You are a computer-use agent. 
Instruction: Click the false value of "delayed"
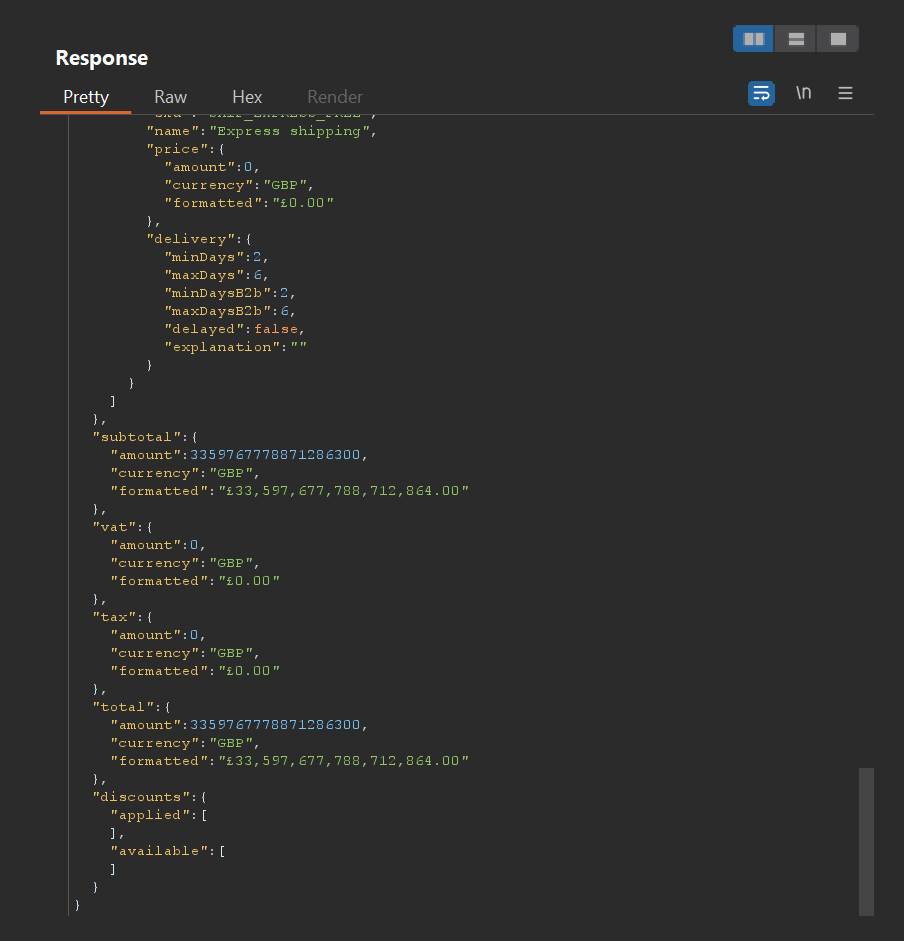(x=276, y=329)
